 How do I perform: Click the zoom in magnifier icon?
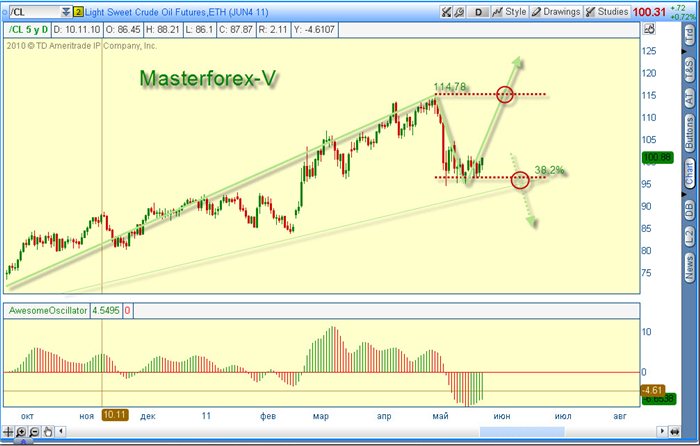[x=21, y=432]
